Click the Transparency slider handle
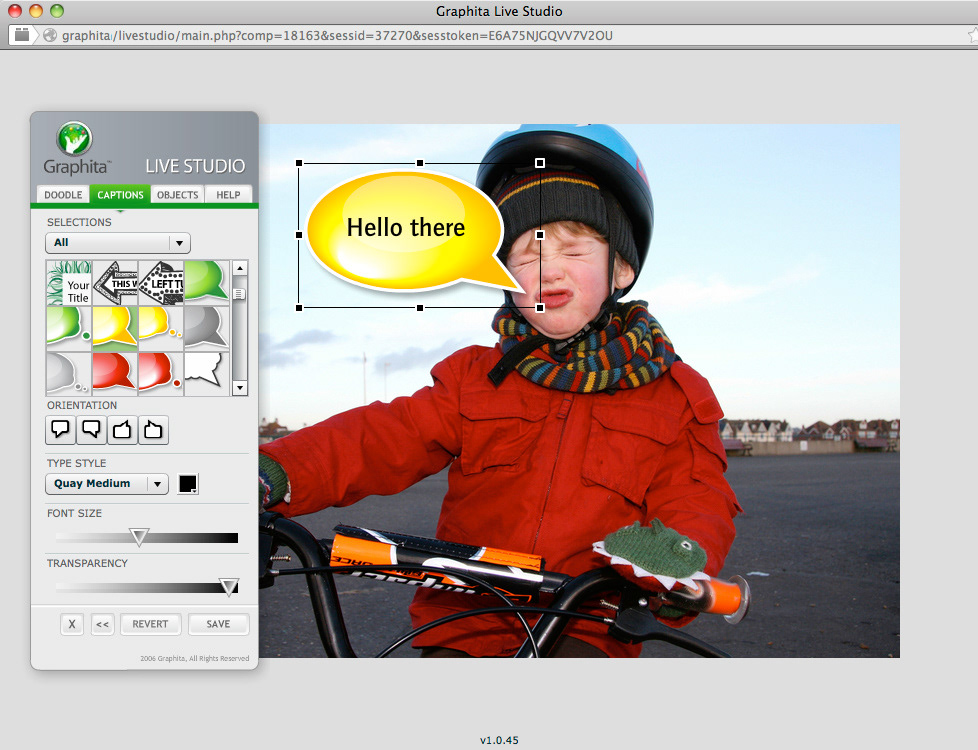Viewport: 978px width, 750px height. 229,587
